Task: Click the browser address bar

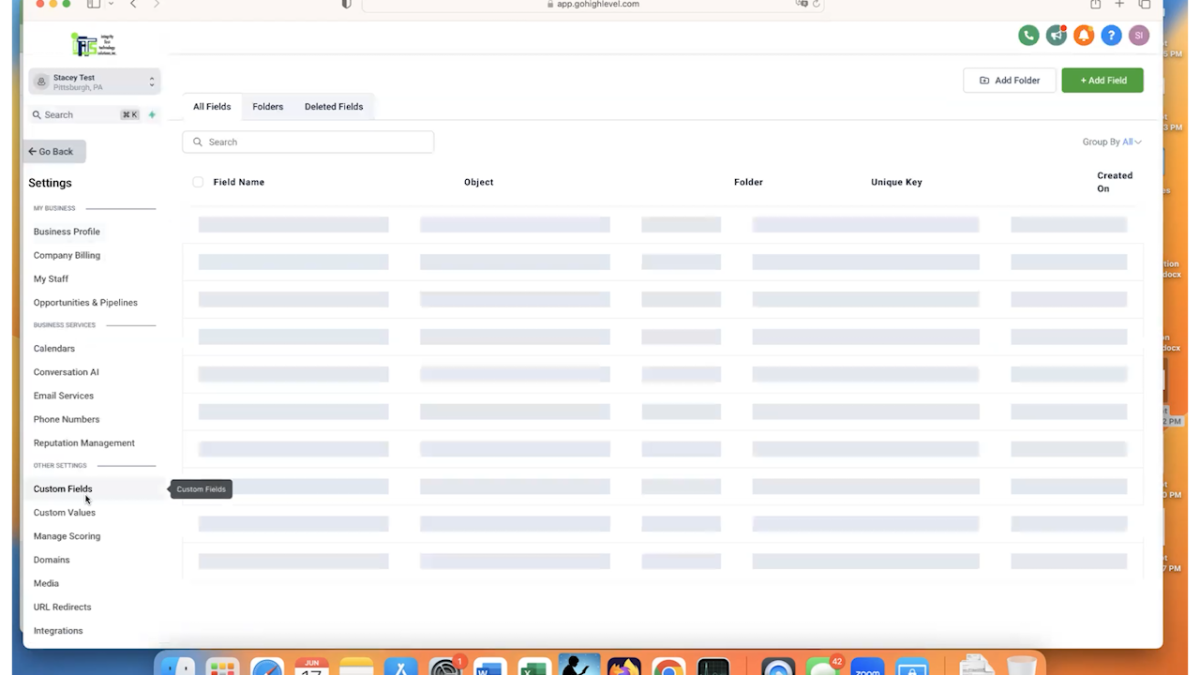Action: click(x=600, y=4)
